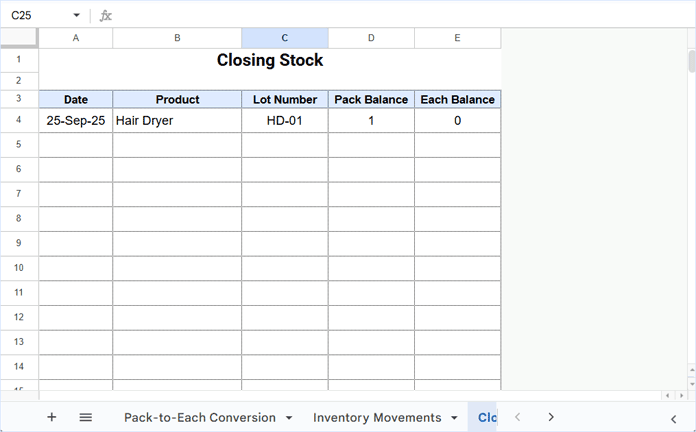Click the horizontal scroll right arrow
This screenshot has width=696, height=432.
pos(681,395)
